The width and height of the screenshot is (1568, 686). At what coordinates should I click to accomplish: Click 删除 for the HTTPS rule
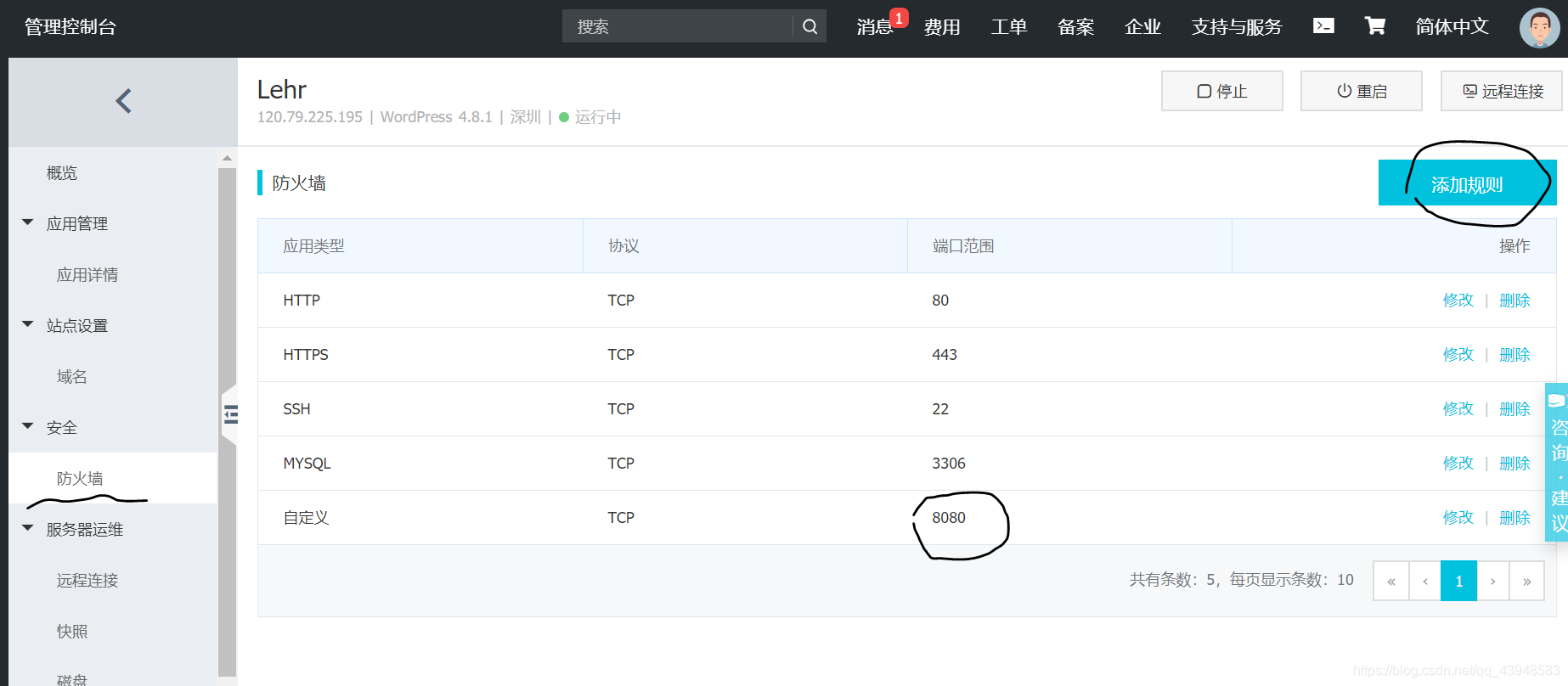(x=1514, y=355)
